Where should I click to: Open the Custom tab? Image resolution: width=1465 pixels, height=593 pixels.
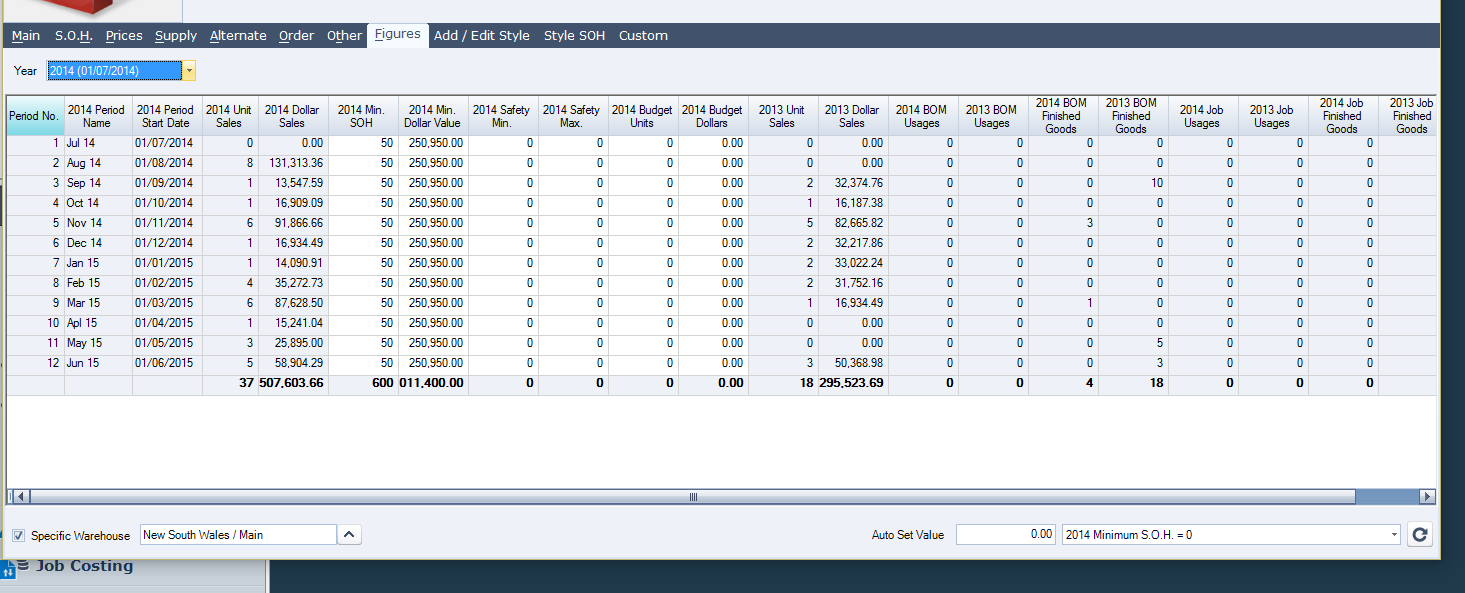[x=643, y=36]
